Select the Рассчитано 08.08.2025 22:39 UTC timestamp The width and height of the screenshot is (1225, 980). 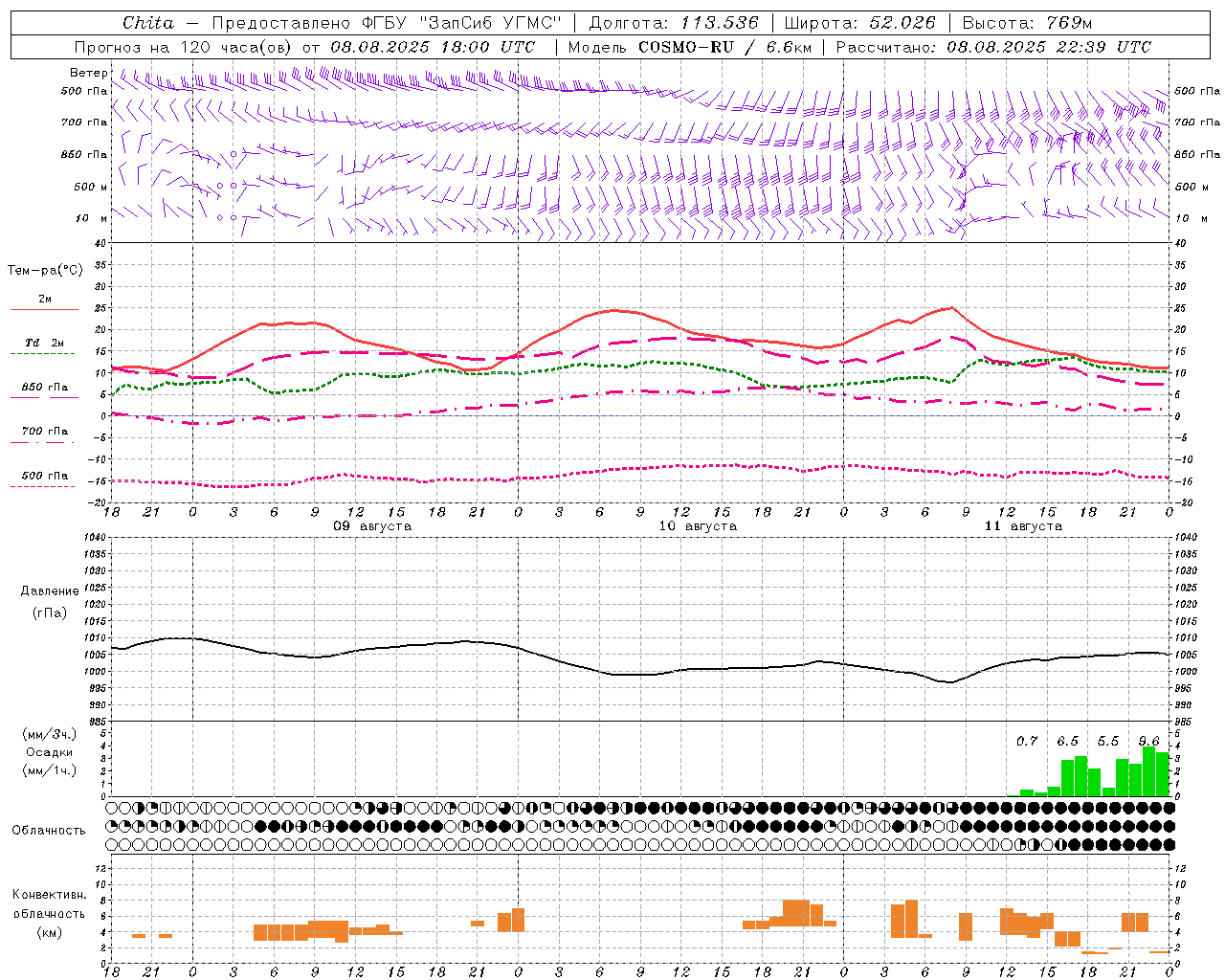[993, 46]
